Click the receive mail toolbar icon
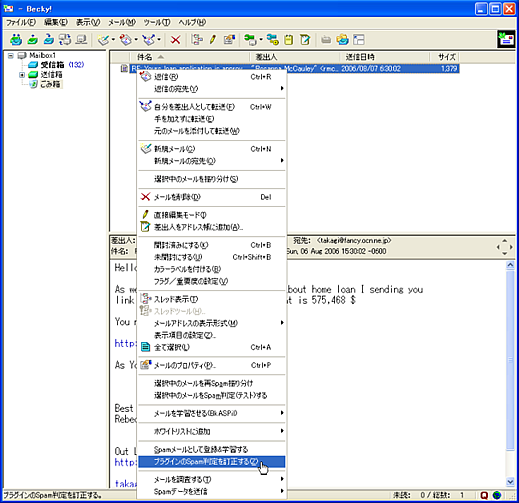The height and width of the screenshot is (503, 519). click(16, 40)
